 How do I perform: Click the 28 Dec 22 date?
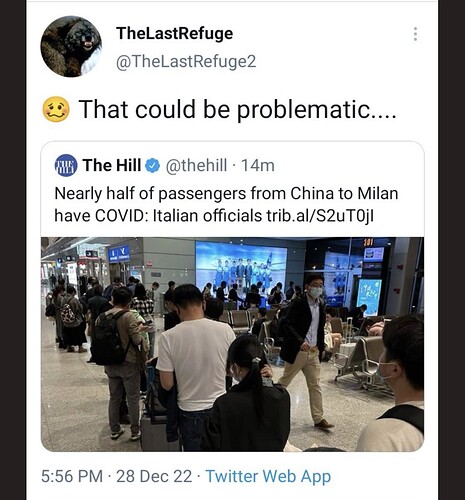click(154, 476)
